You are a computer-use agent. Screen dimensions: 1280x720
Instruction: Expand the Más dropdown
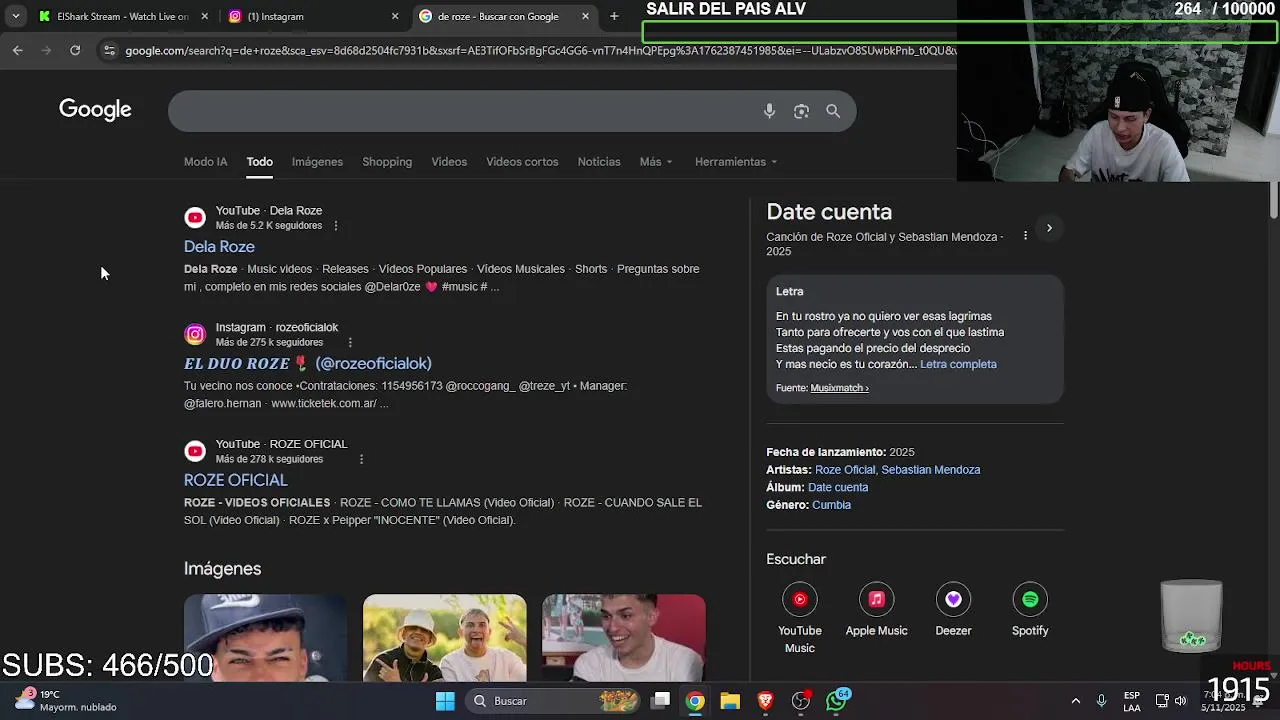(656, 162)
